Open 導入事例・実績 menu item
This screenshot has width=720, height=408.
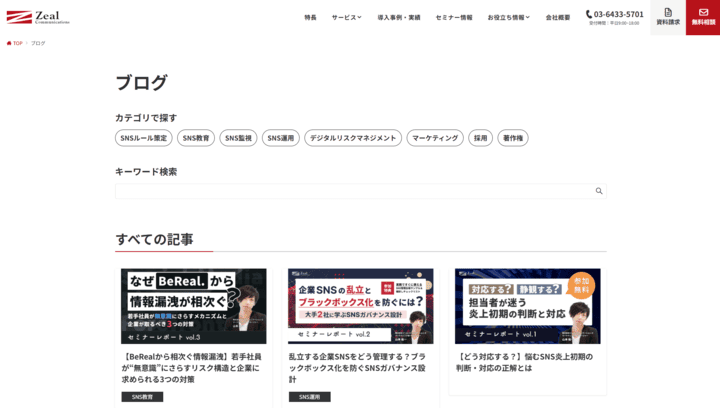click(x=399, y=17)
